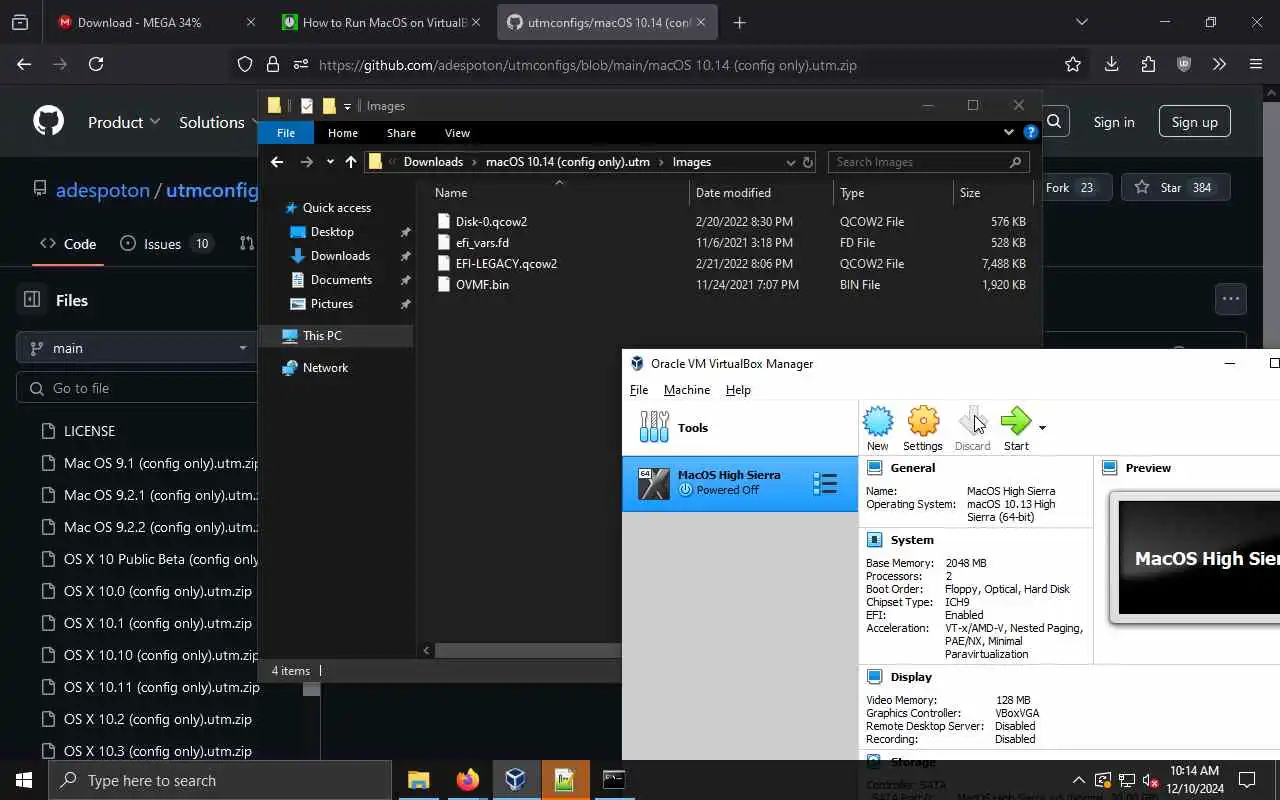The image size is (1280, 800).
Task: Reload the GitHub page
Action: point(96,64)
